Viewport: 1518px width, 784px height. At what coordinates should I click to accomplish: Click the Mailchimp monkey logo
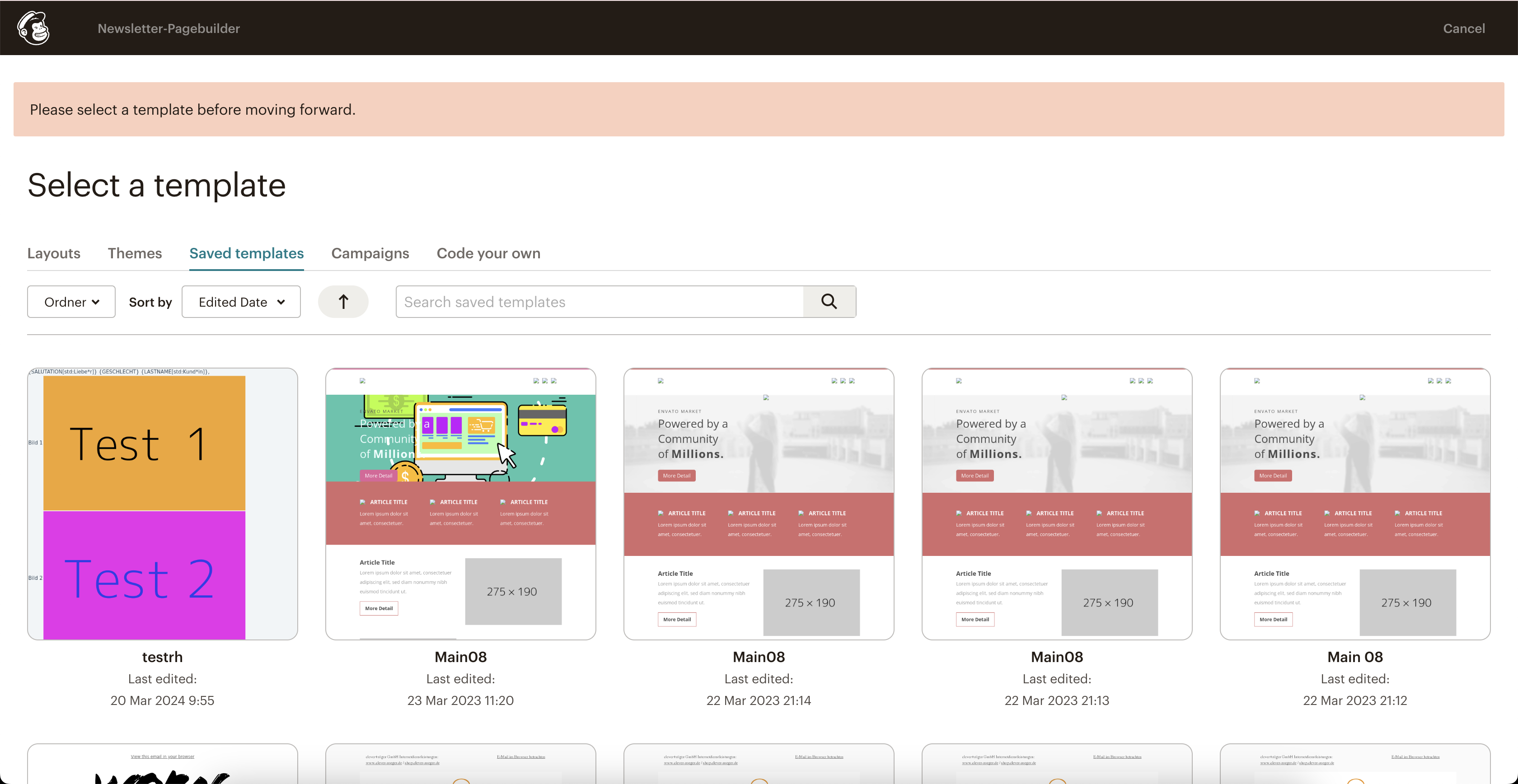pyautogui.click(x=33, y=28)
